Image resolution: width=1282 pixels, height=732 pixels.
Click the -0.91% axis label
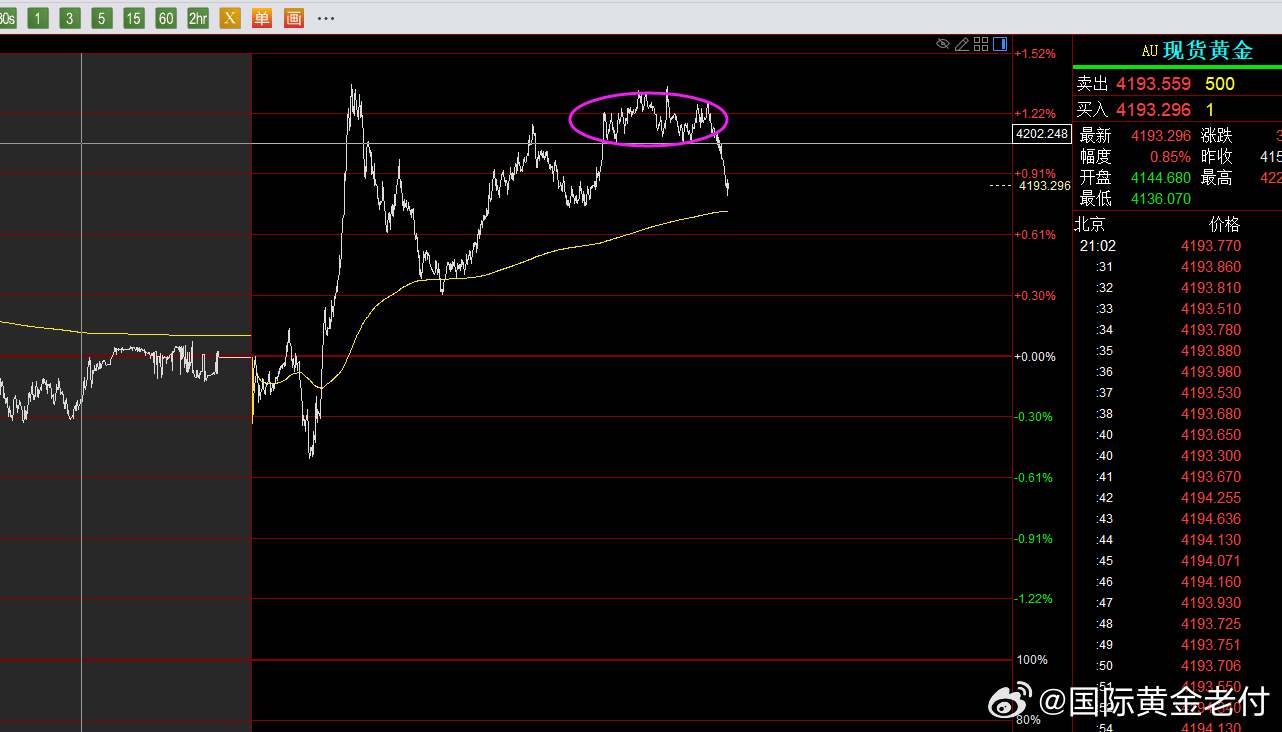[x=1035, y=539]
